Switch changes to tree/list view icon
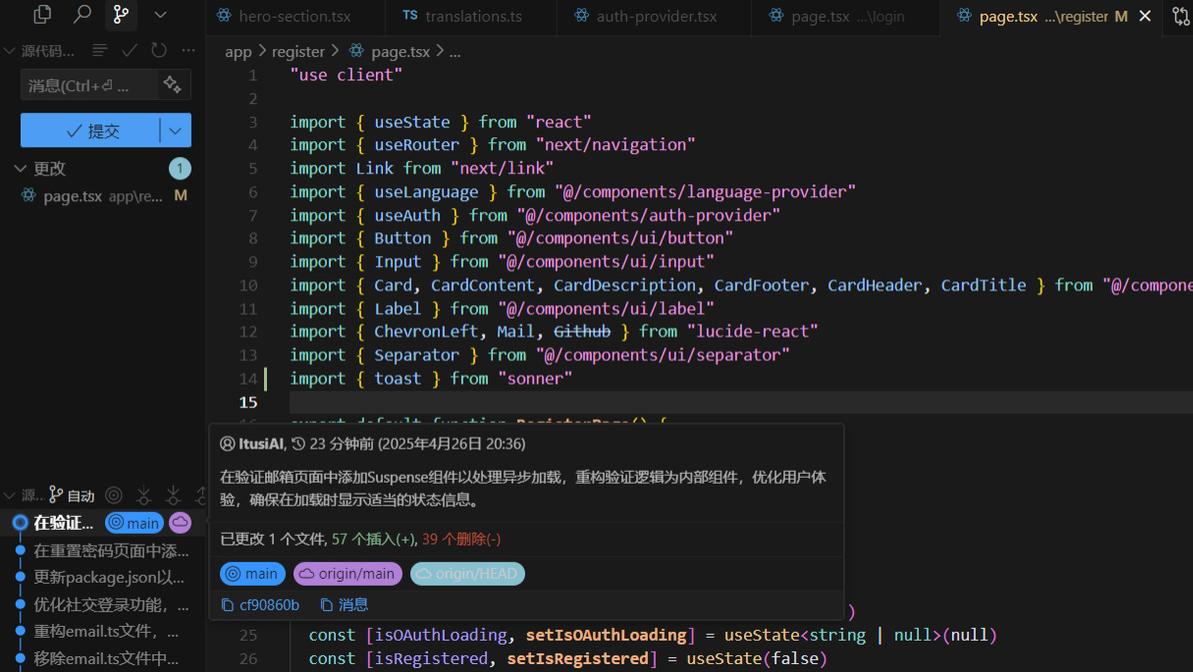The width and height of the screenshot is (1193, 672). tap(100, 50)
